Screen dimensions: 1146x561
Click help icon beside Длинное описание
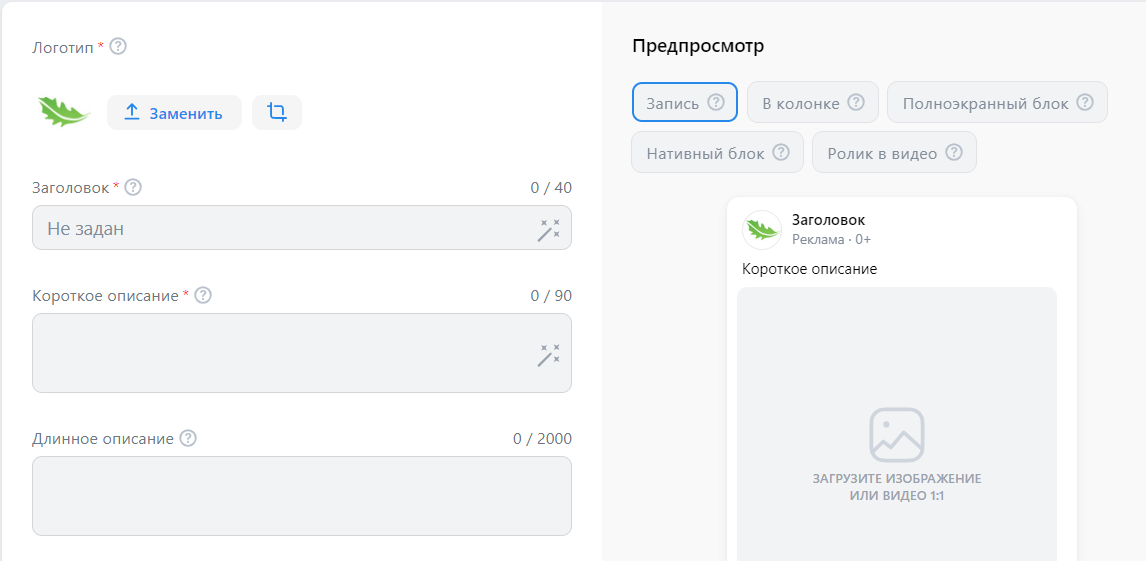tap(188, 438)
